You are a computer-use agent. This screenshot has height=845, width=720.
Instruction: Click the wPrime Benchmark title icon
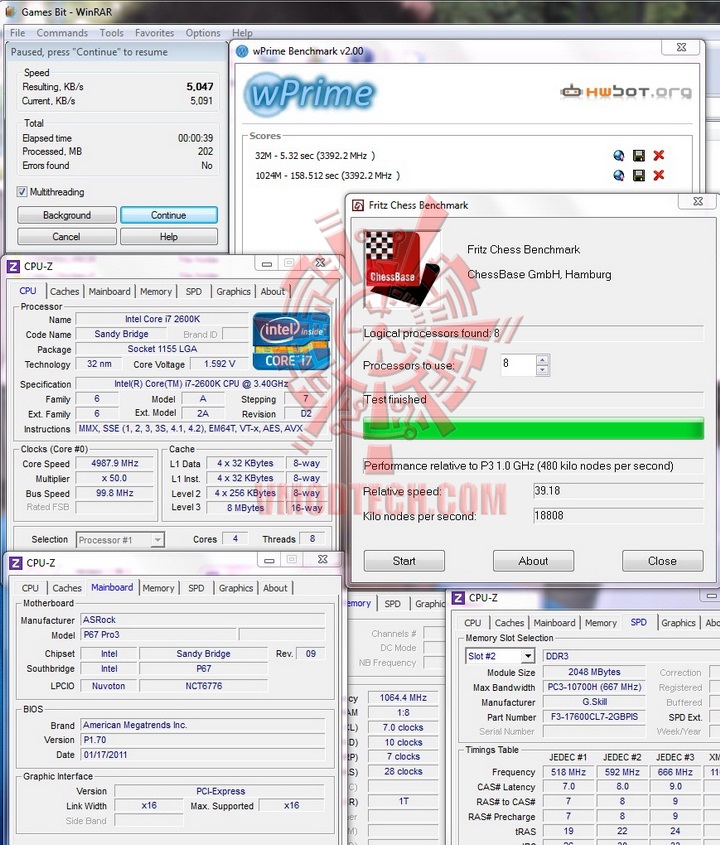click(x=242, y=51)
